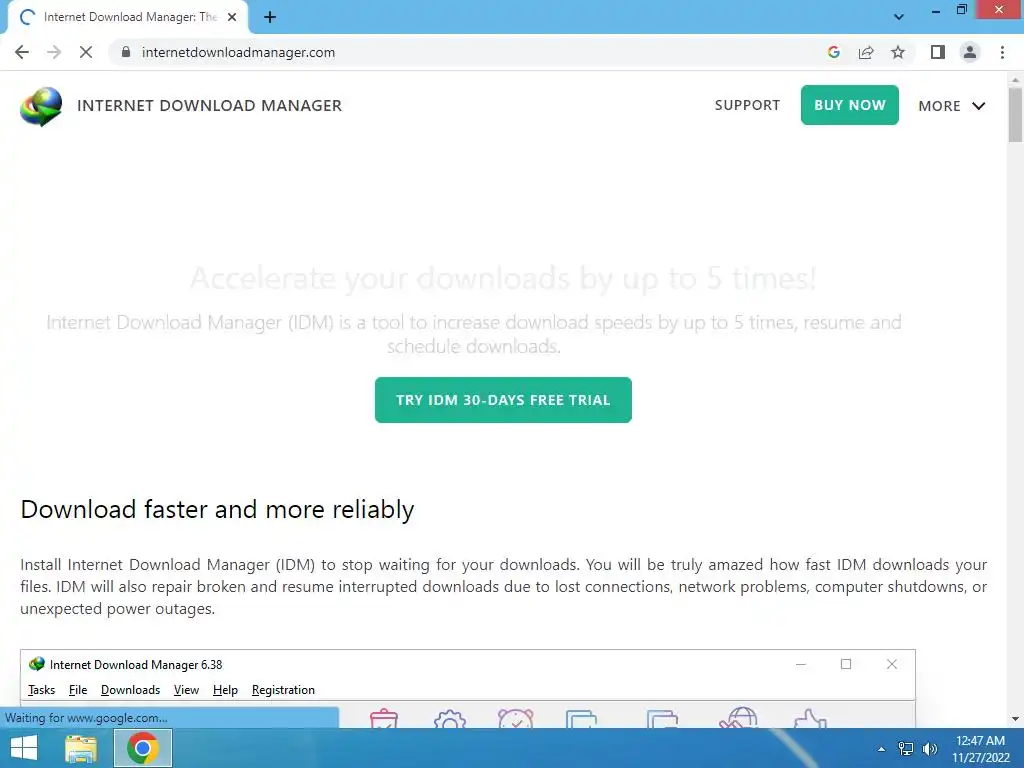Close the Internet Download Manager tab

[x=232, y=18]
